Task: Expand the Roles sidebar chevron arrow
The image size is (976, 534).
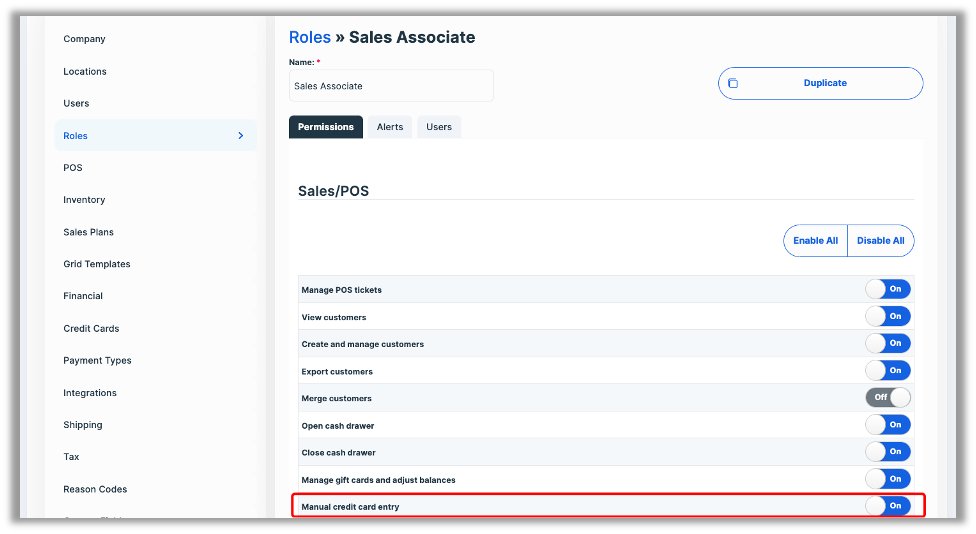Action: [x=241, y=136]
